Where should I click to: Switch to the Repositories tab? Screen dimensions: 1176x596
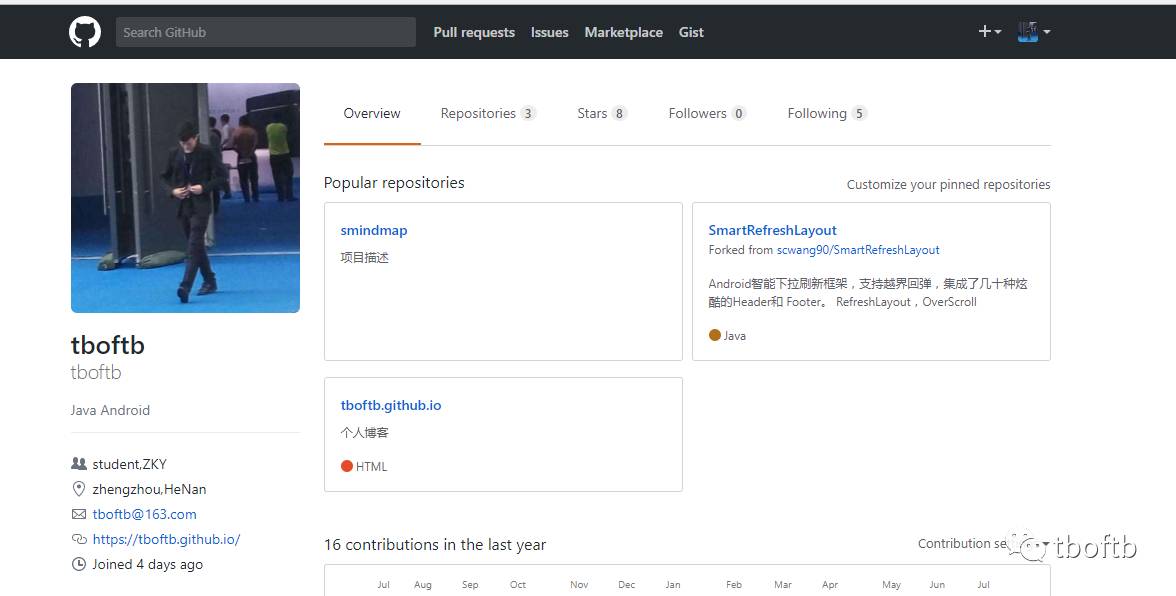click(488, 113)
